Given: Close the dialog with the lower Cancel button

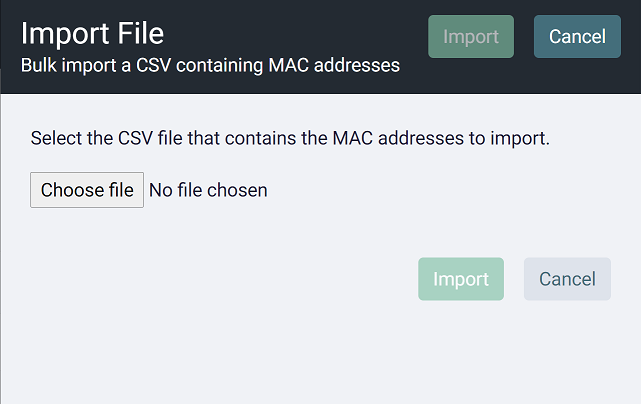Looking at the screenshot, I should [x=567, y=279].
